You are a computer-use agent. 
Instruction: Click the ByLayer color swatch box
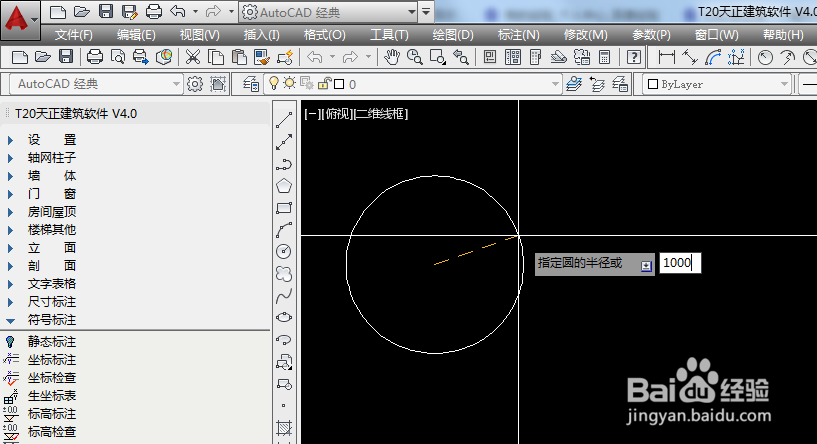pos(653,84)
